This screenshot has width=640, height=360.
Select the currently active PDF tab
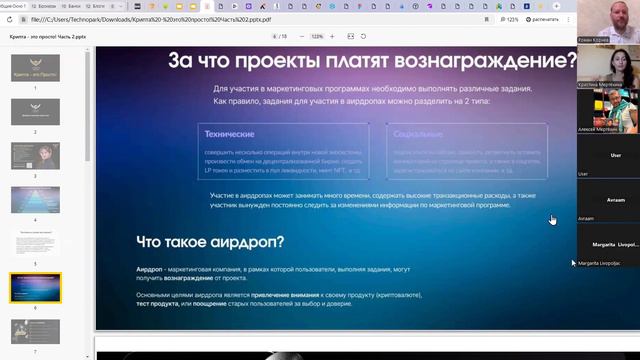pyautogui.click(x=207, y=6)
